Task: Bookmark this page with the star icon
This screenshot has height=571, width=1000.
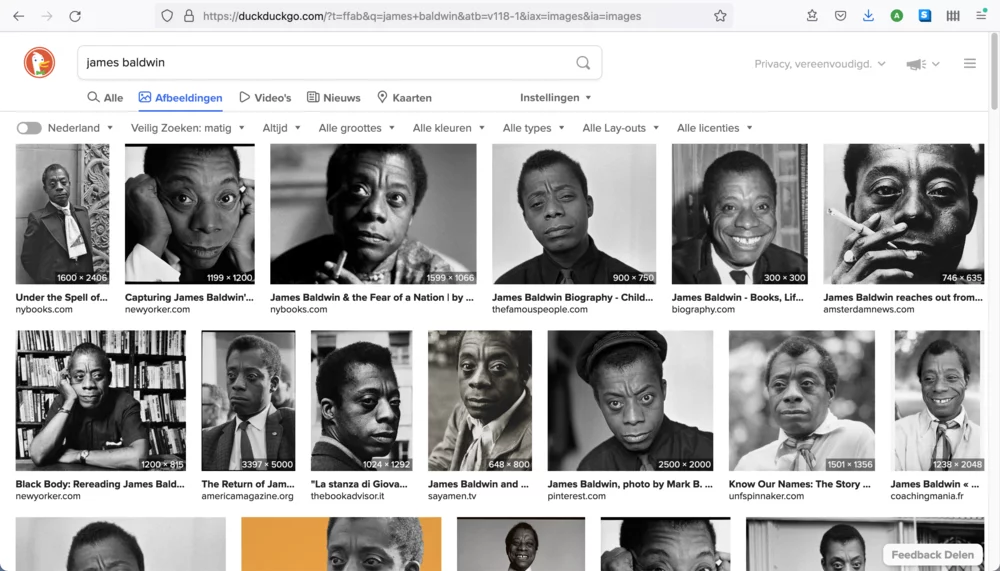Action: tap(720, 16)
